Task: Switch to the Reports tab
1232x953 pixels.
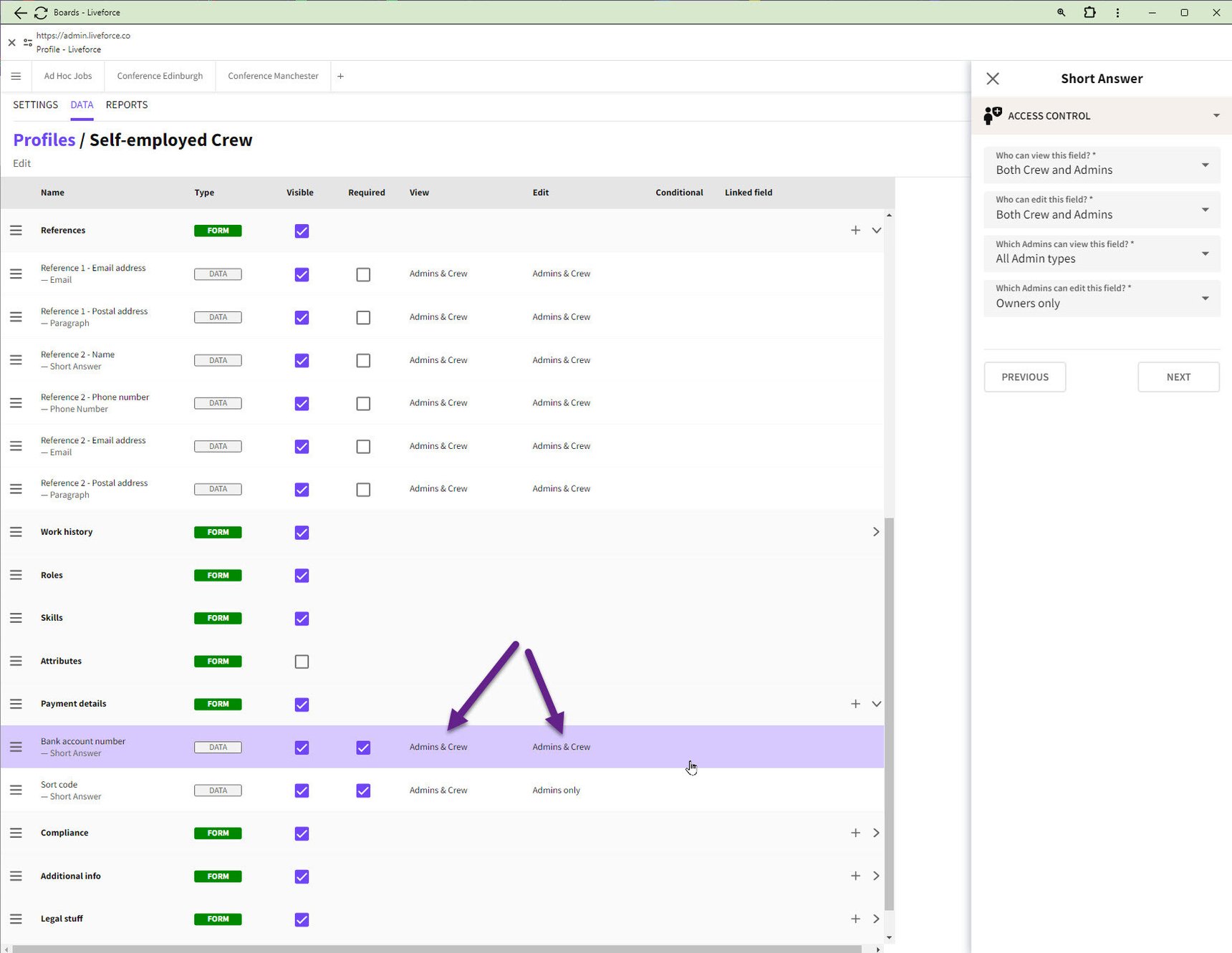Action: pos(127,105)
